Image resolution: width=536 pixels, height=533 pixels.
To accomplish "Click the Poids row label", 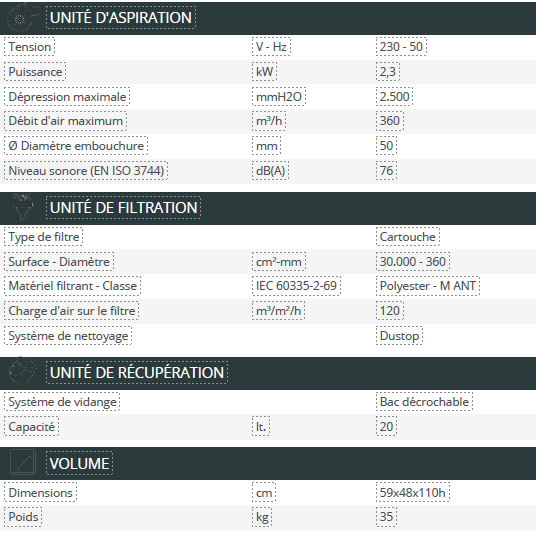I will coord(23,517).
